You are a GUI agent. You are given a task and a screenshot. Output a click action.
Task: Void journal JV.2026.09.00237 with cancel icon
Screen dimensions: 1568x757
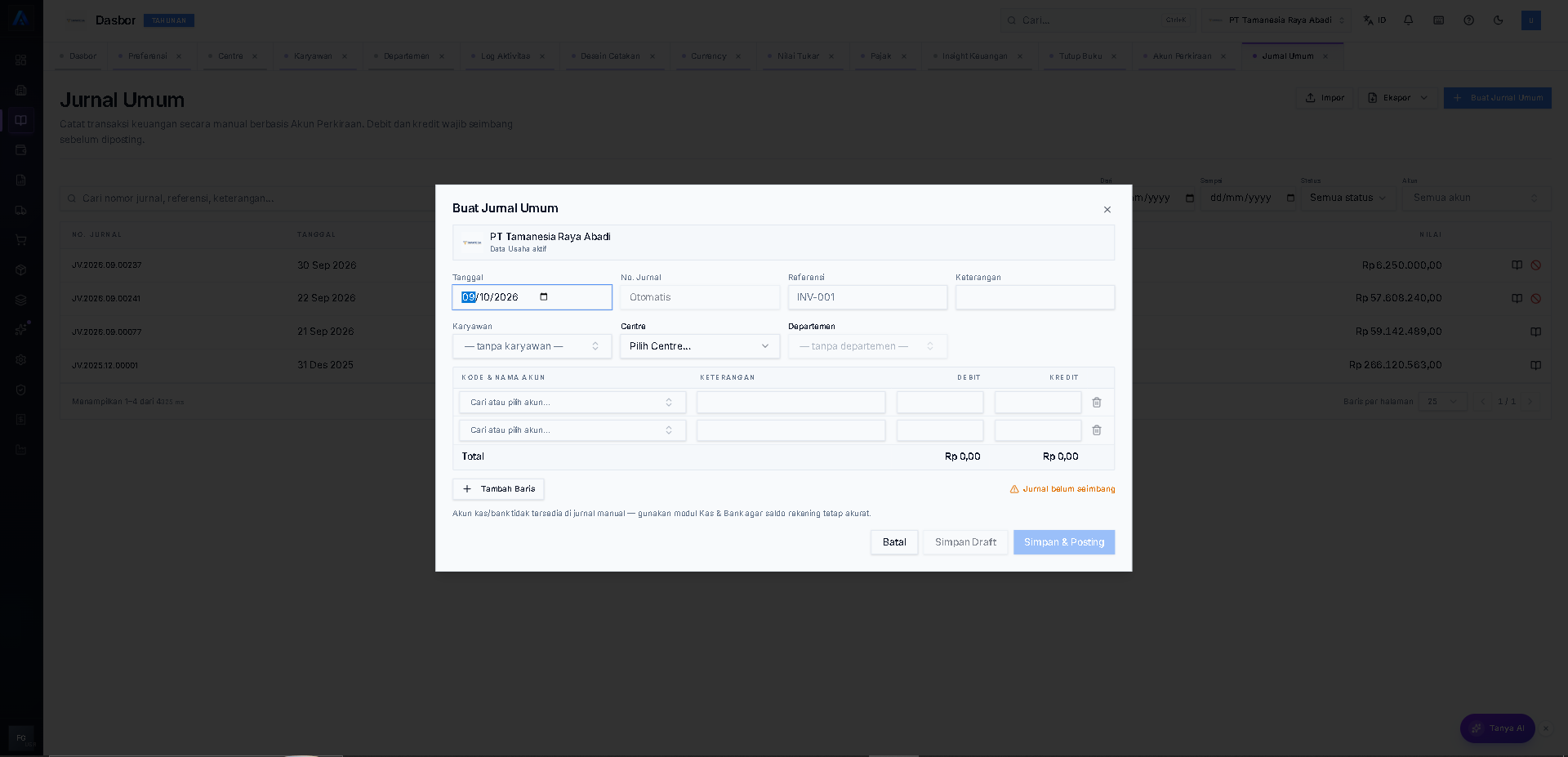(1536, 265)
